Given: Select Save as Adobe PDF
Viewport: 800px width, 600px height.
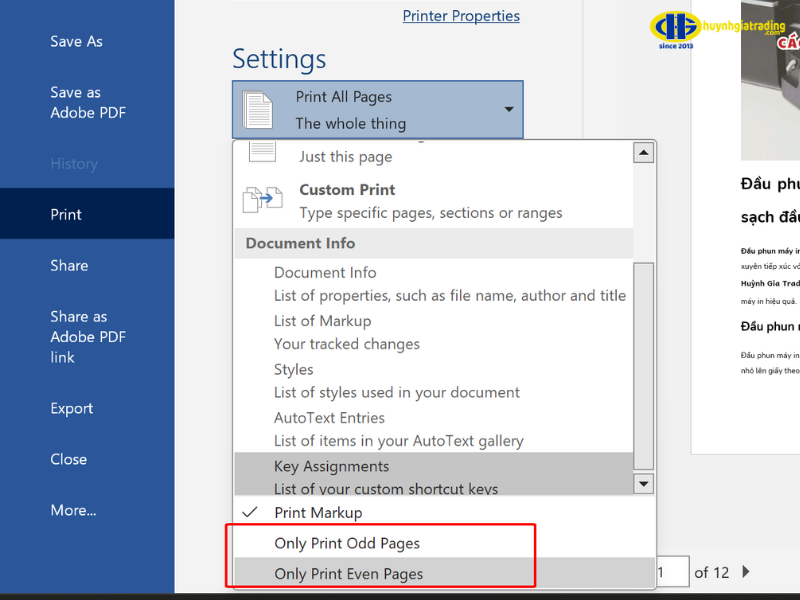Looking at the screenshot, I should [x=87, y=102].
